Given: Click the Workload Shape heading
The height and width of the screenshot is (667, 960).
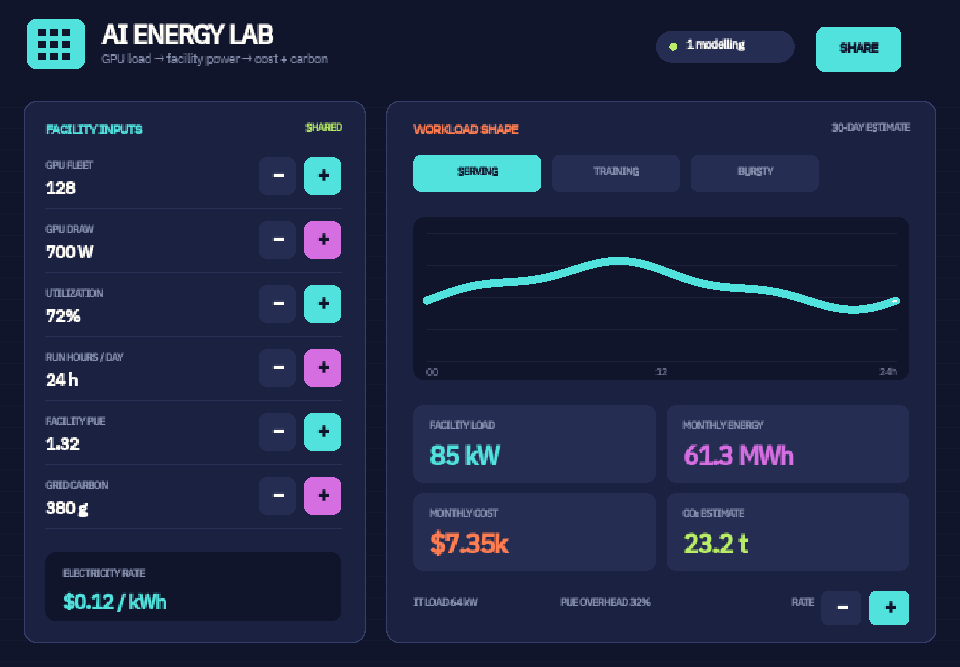Looking at the screenshot, I should 466,129.
